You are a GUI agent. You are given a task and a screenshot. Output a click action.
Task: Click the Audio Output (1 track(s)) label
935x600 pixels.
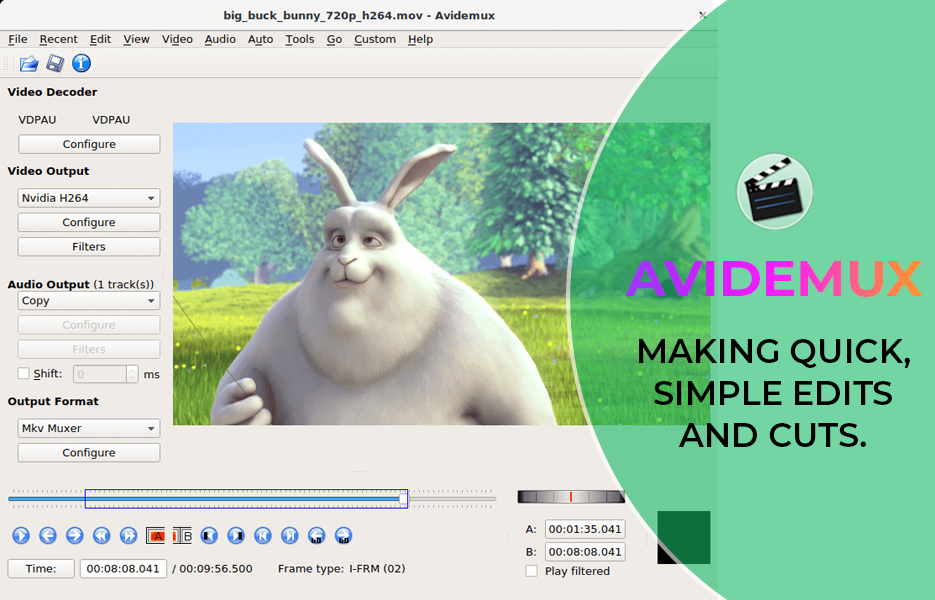point(81,284)
